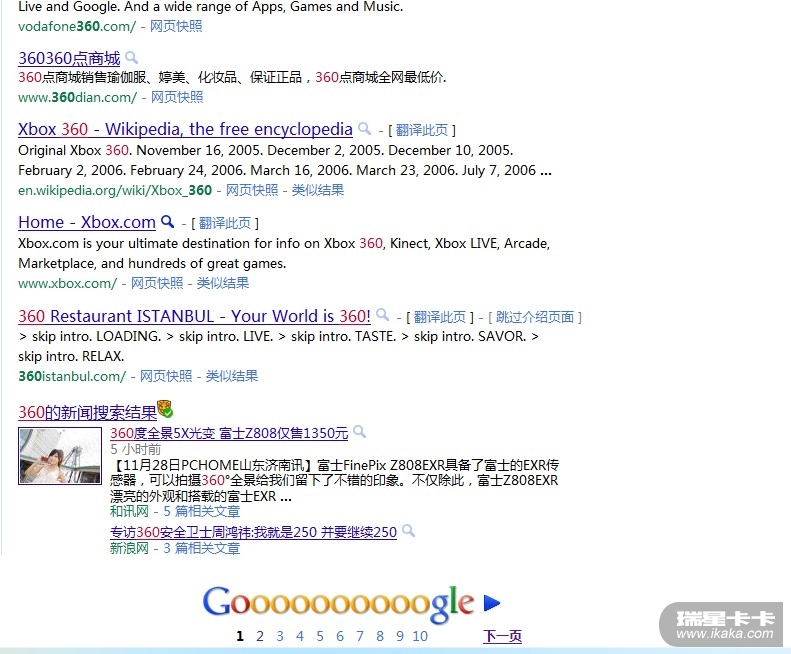Click 翻译此页 next to Home - Xbox.com

click(x=224, y=223)
